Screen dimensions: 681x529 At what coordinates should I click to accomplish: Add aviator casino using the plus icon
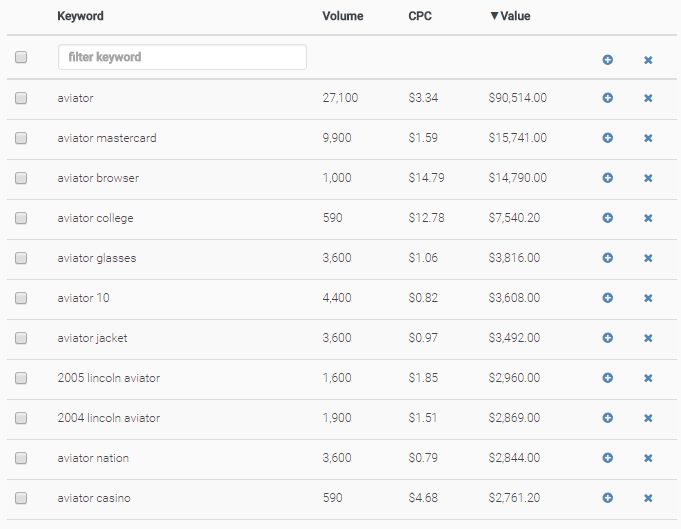tap(607, 498)
